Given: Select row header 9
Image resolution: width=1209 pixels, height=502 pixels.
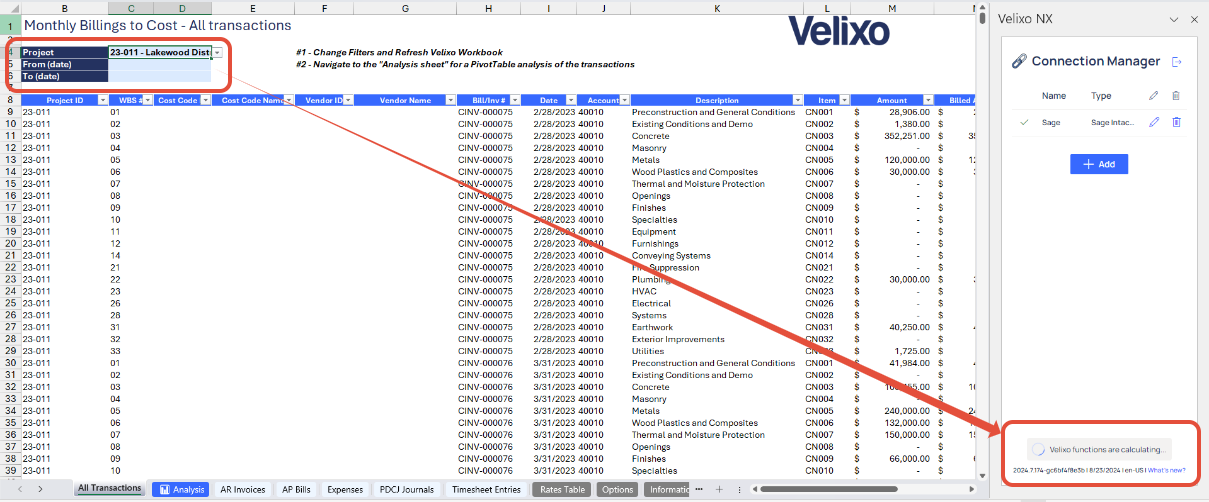Looking at the screenshot, I should 9,112.
